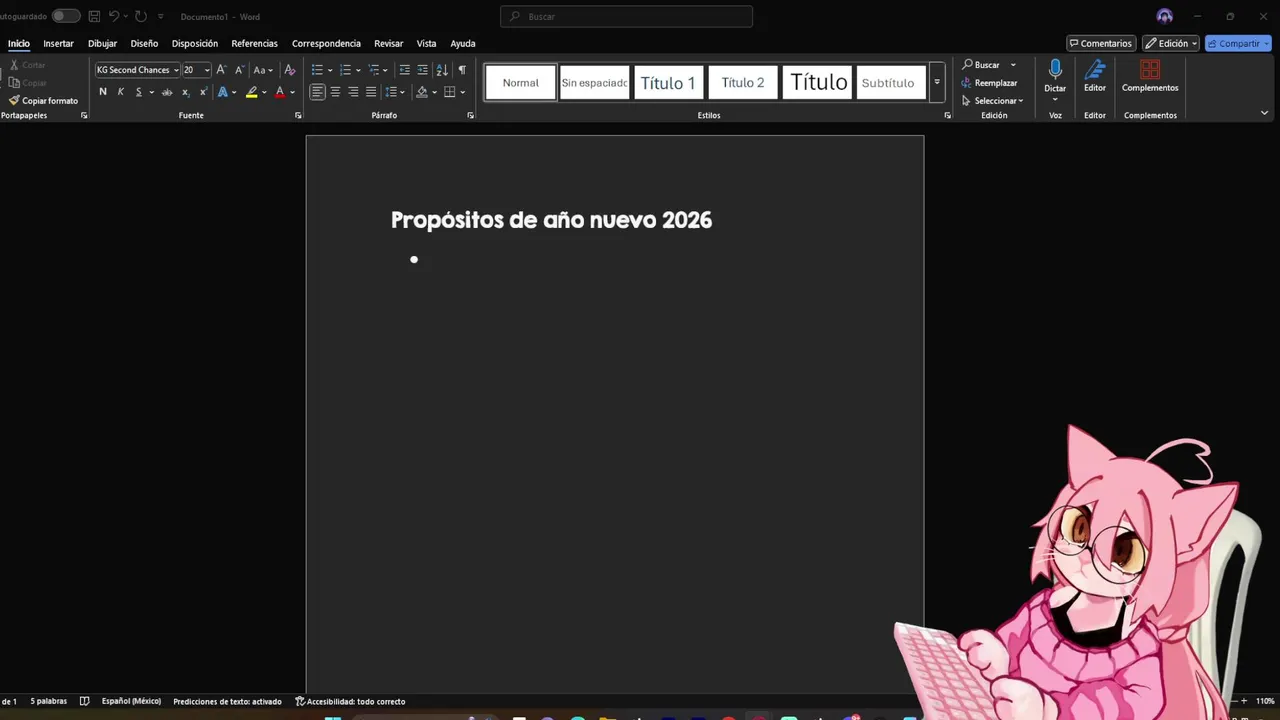Click the Copiar formato button
This screenshot has height=720, width=1280.
click(43, 101)
